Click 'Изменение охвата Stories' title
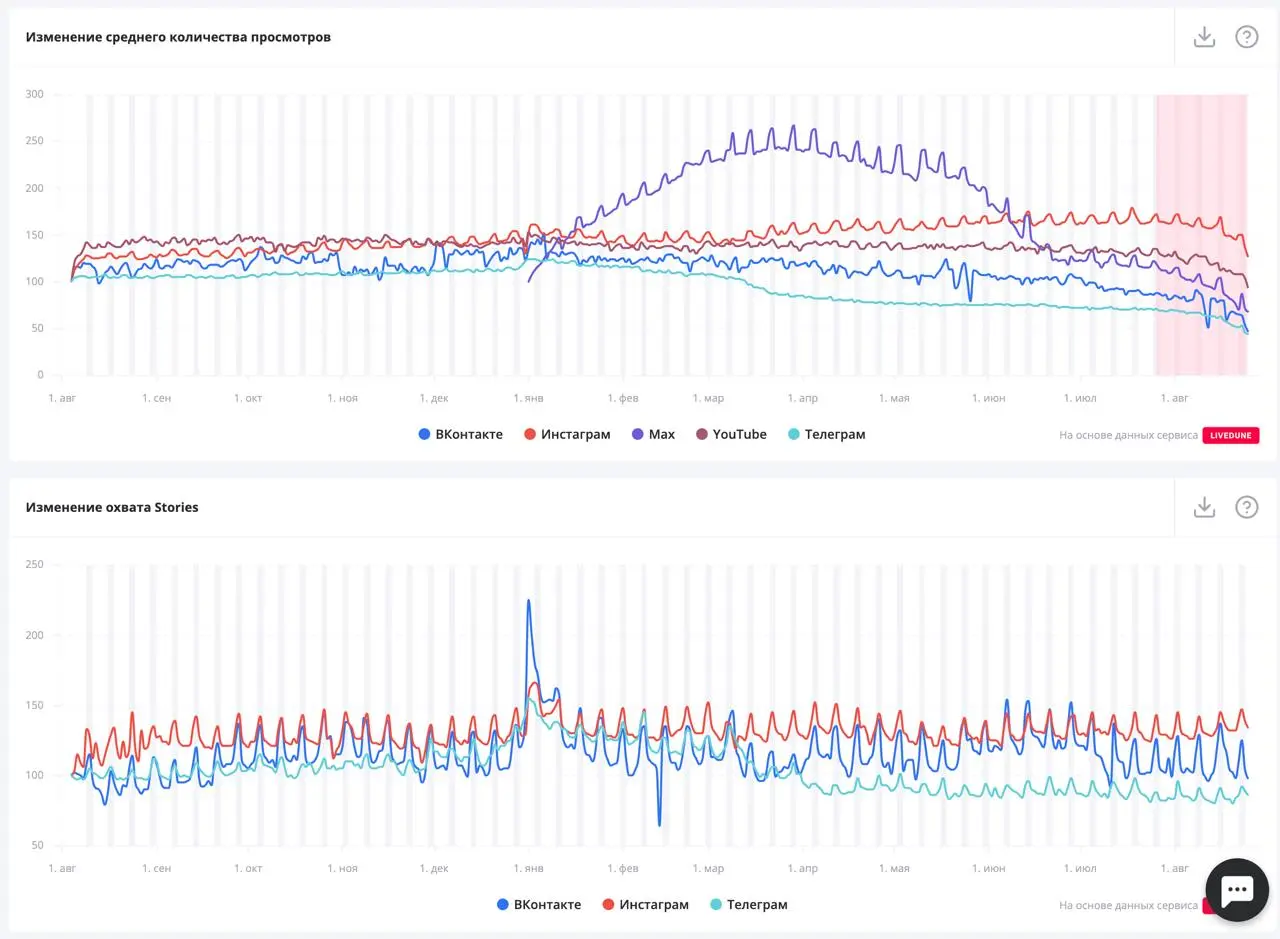 [x=112, y=507]
